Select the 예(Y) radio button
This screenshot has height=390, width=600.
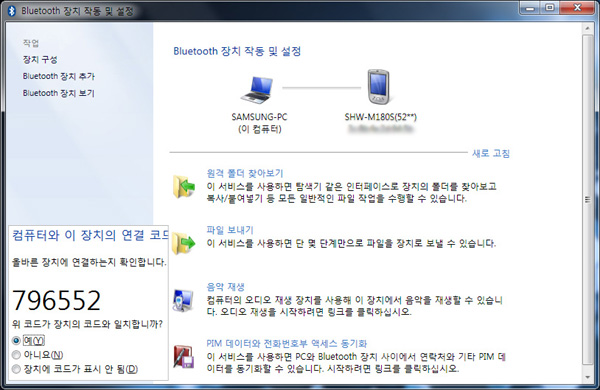[x=16, y=340]
